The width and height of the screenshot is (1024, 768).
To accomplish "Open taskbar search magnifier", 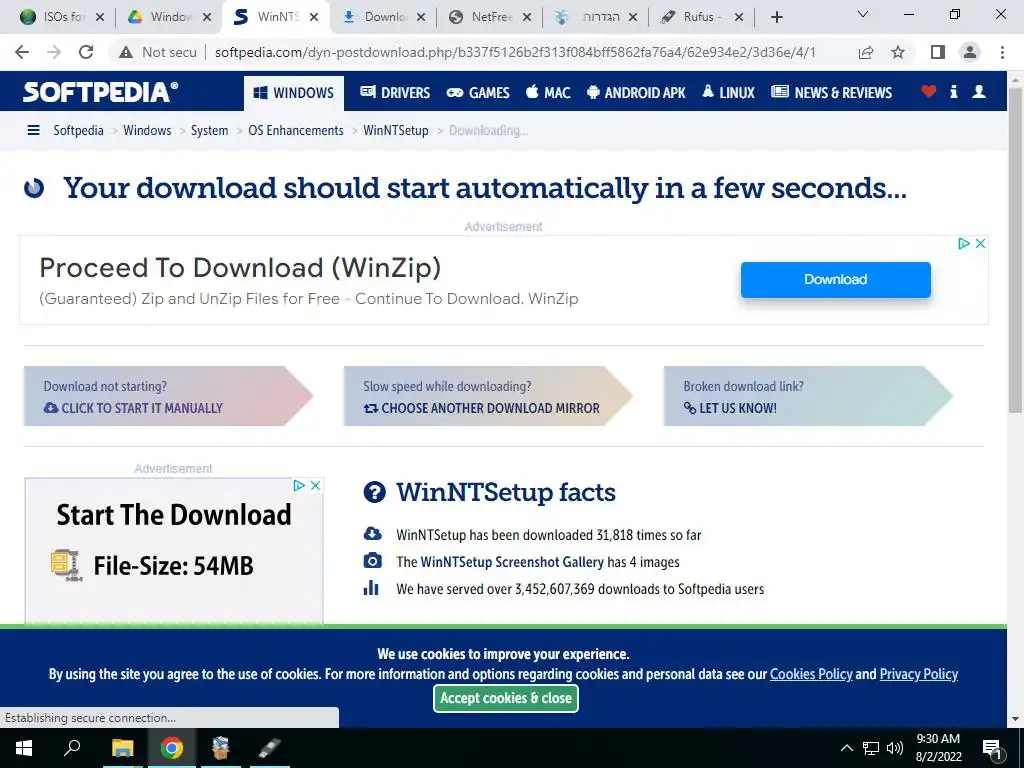I will [x=72, y=748].
